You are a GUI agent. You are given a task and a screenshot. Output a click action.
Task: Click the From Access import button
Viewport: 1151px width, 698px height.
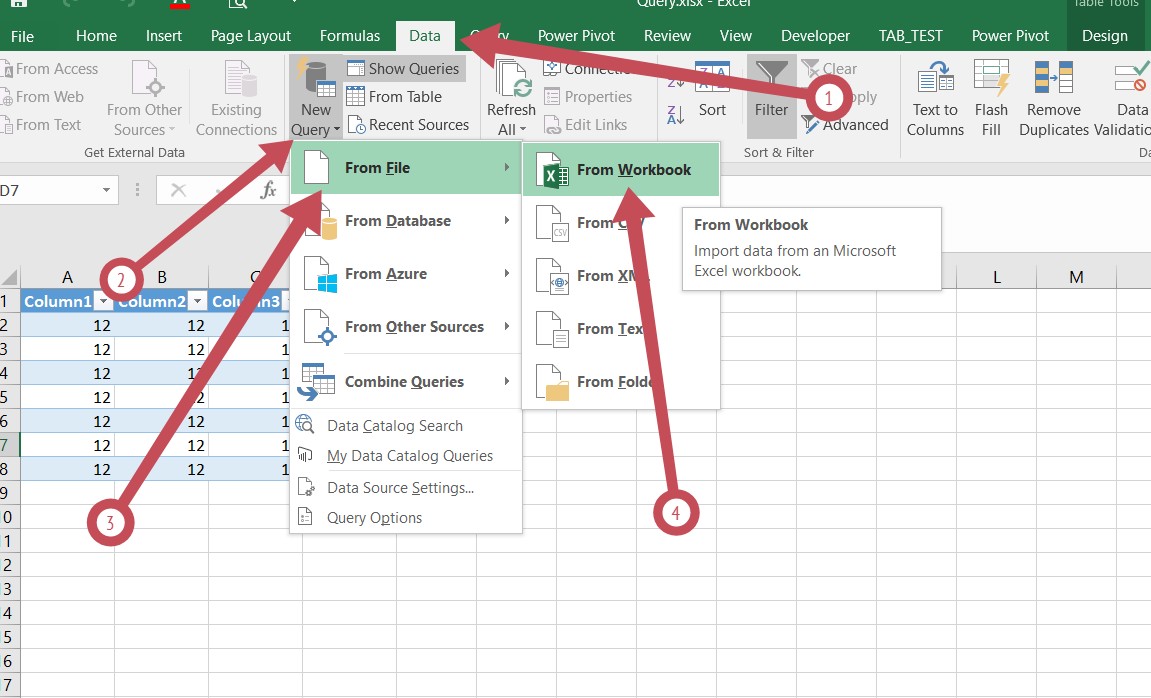[50, 69]
